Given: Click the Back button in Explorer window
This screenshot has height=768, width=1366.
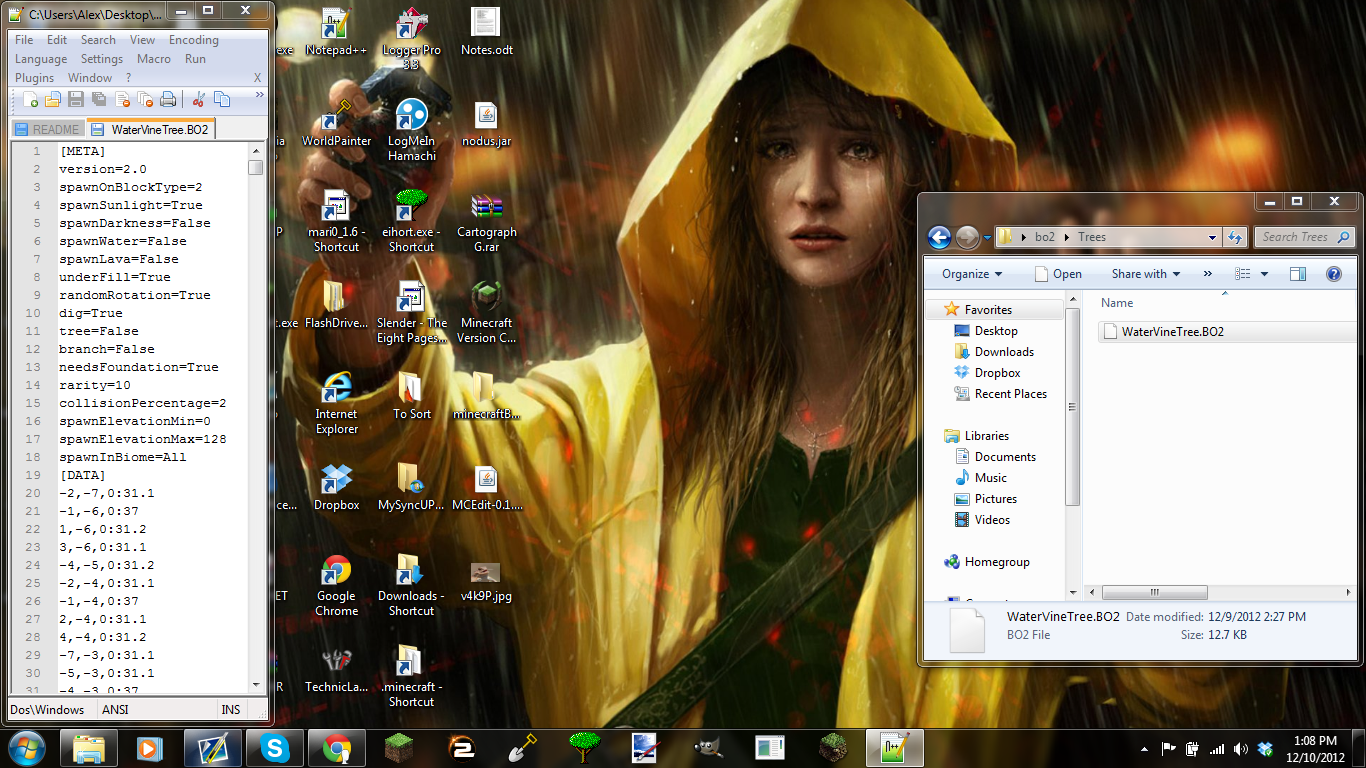Looking at the screenshot, I should click(939, 237).
